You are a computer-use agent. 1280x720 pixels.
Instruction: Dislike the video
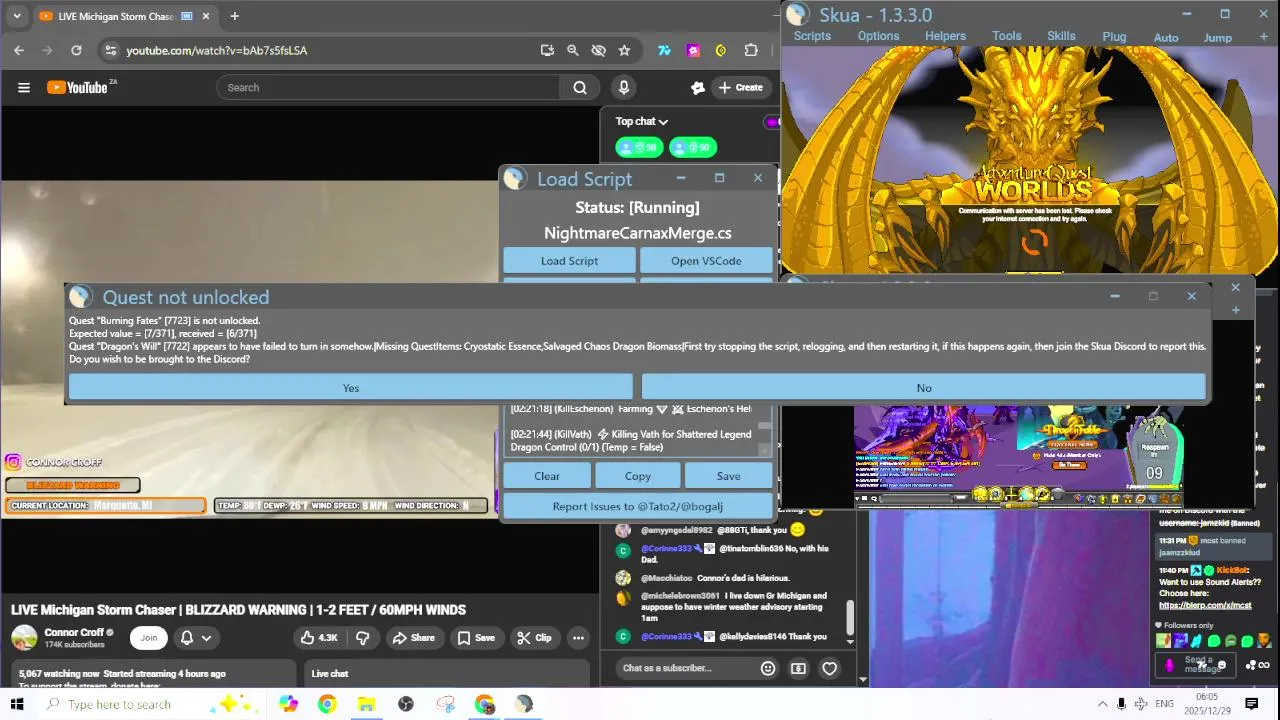(x=362, y=637)
